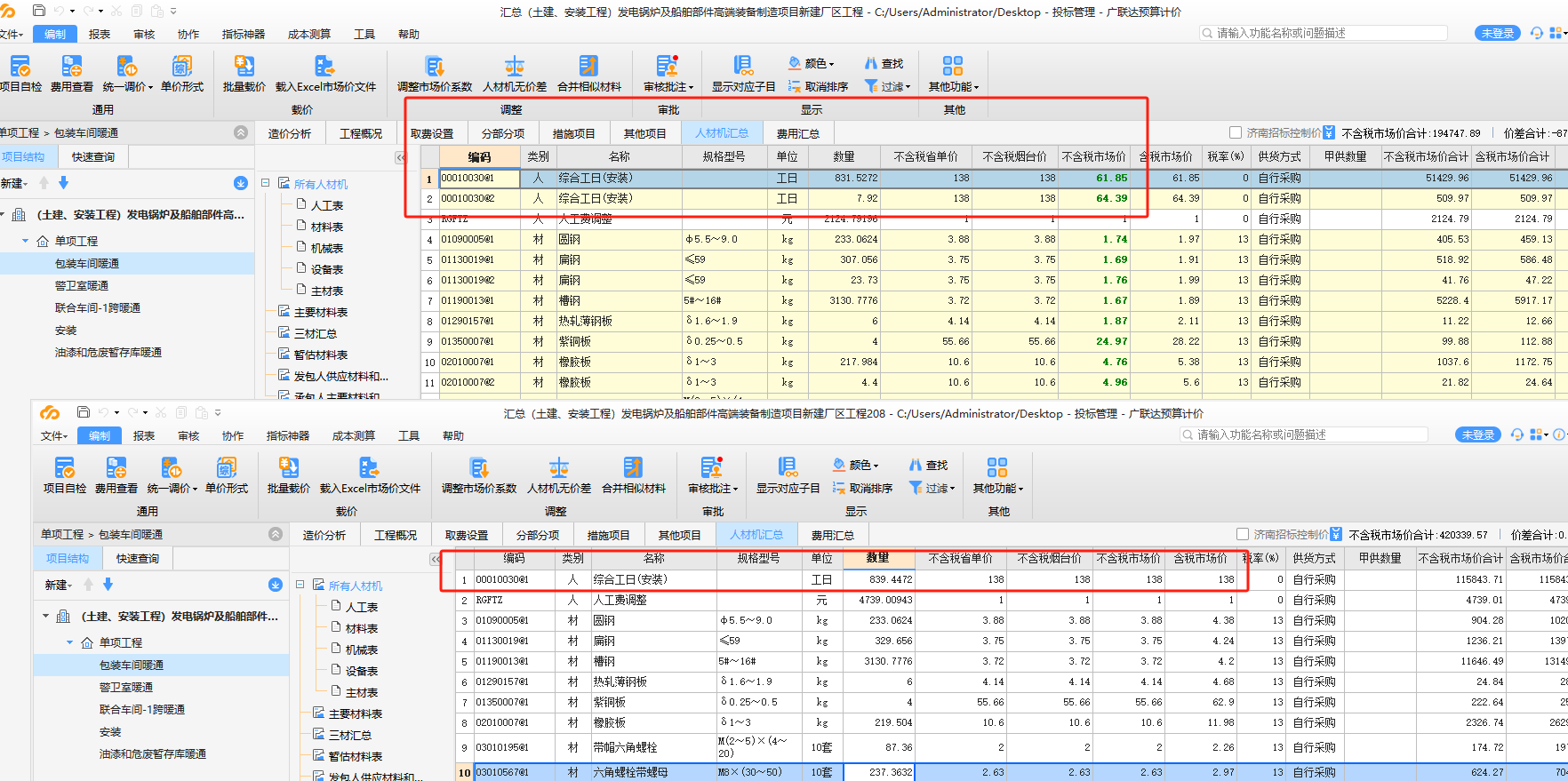Tick 济南招标控制价 checkbox in the upper window

(1236, 132)
